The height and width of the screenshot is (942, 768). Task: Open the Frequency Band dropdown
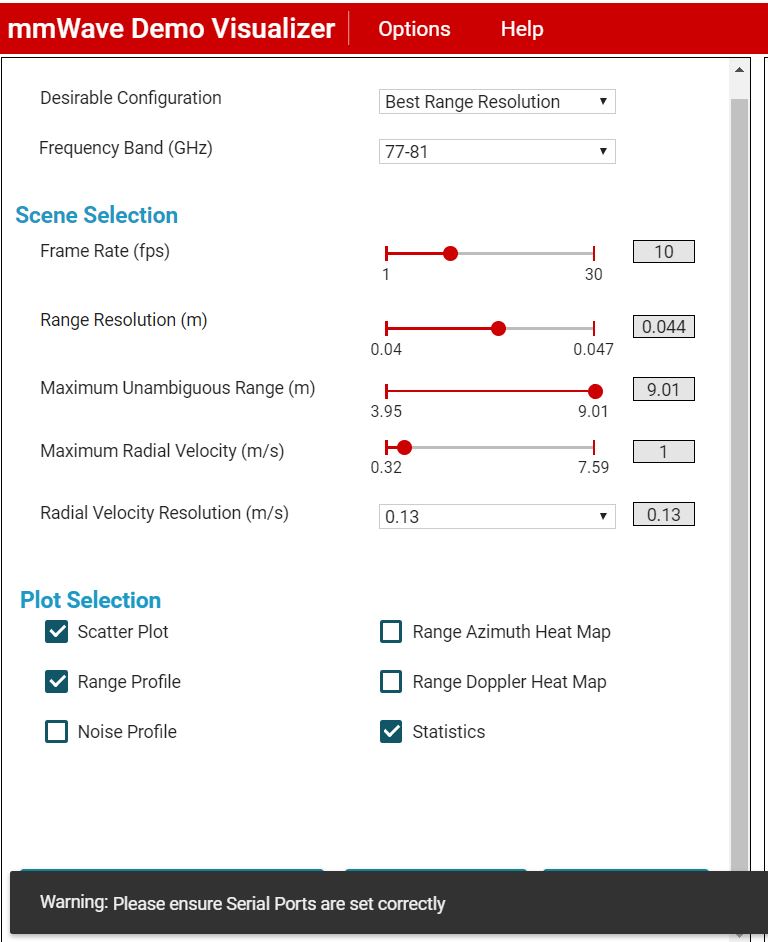pos(497,152)
